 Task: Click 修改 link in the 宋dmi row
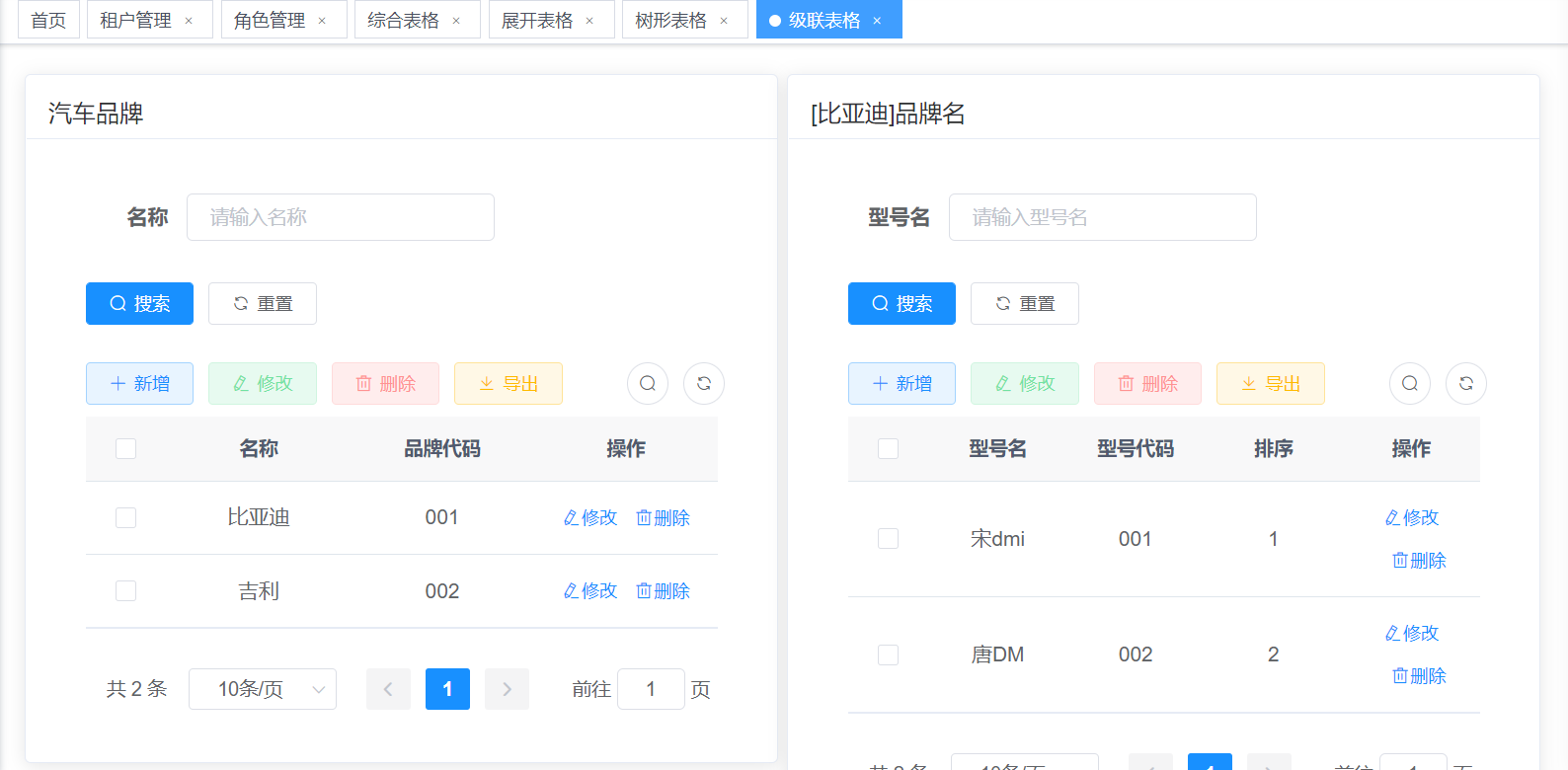pyautogui.click(x=1412, y=518)
